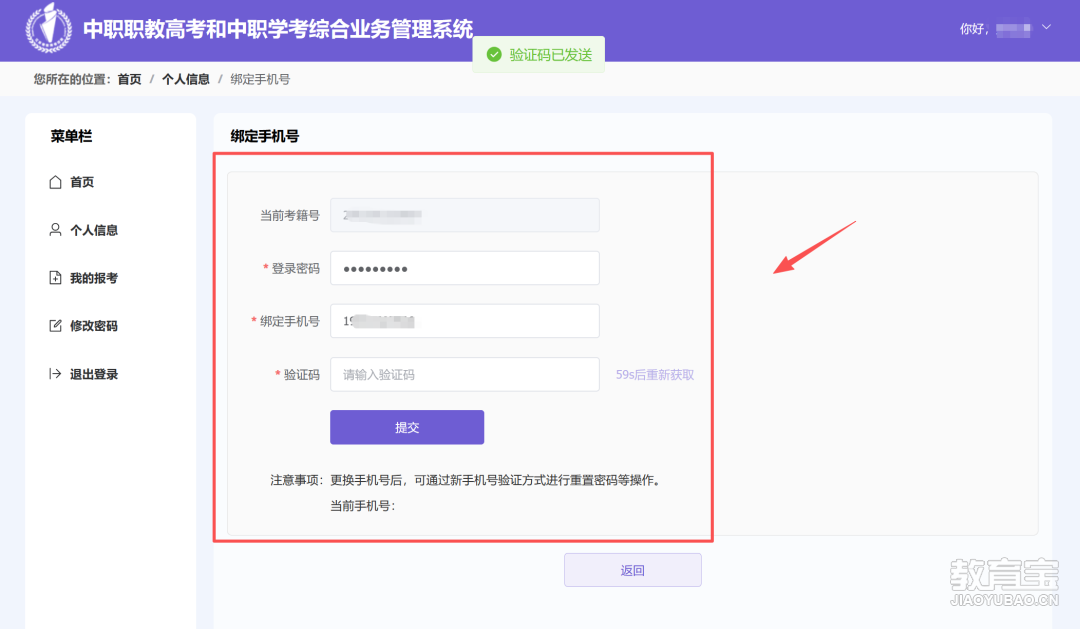1080x629 pixels.
Task: Click the 返回 back button
Action: coord(633,570)
